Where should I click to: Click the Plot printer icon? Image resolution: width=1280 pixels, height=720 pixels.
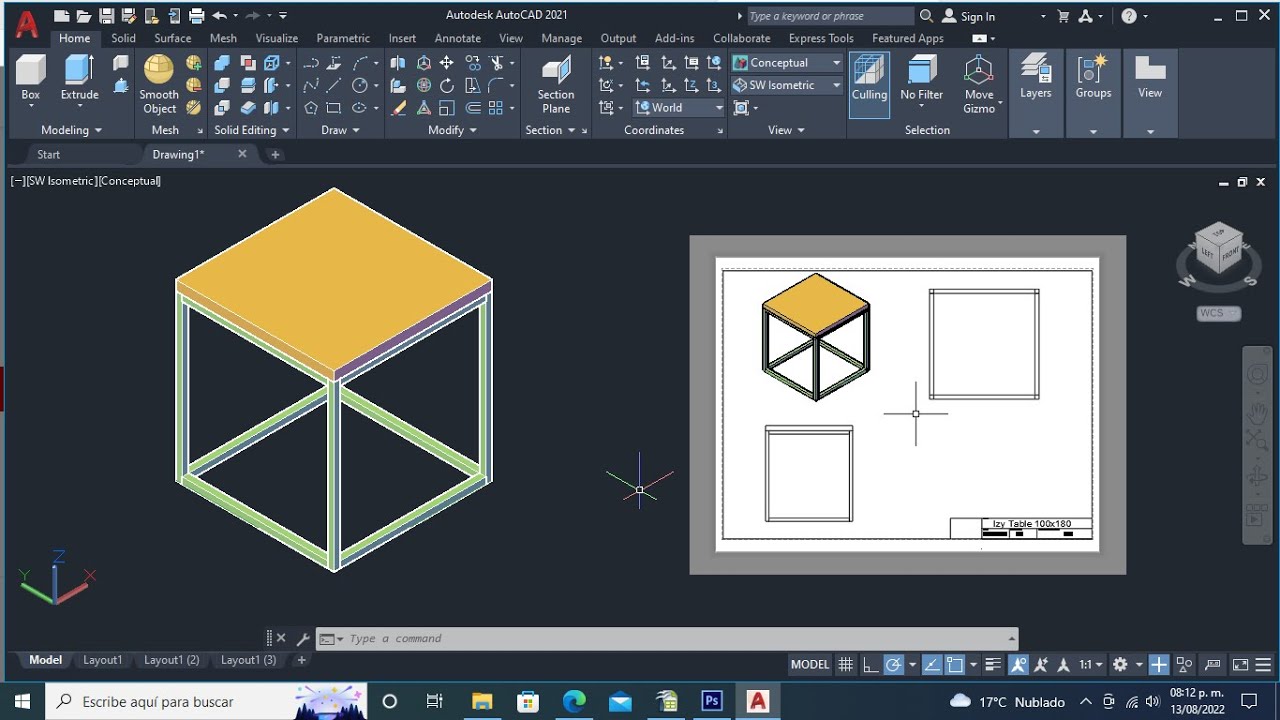[x=196, y=16]
